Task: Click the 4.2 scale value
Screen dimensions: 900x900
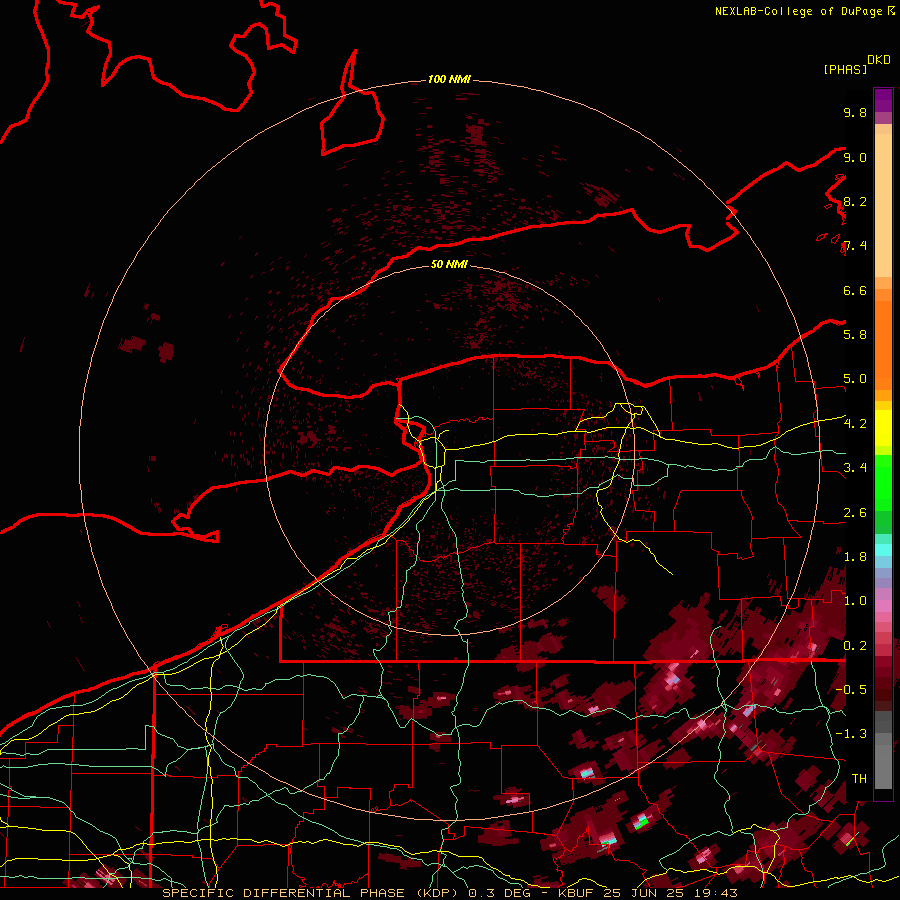Action: [x=855, y=424]
